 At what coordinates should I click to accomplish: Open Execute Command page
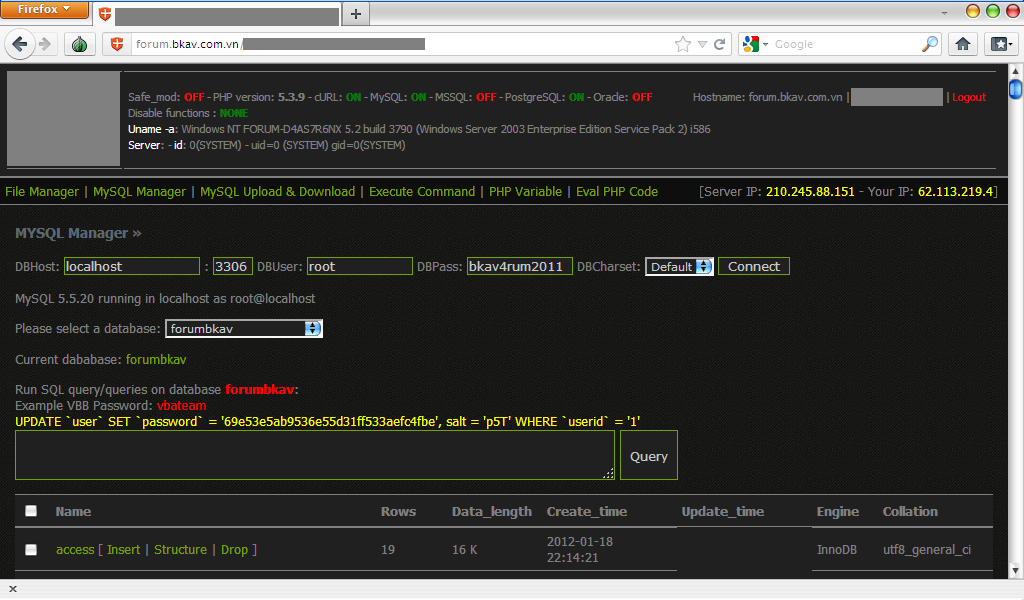422,192
